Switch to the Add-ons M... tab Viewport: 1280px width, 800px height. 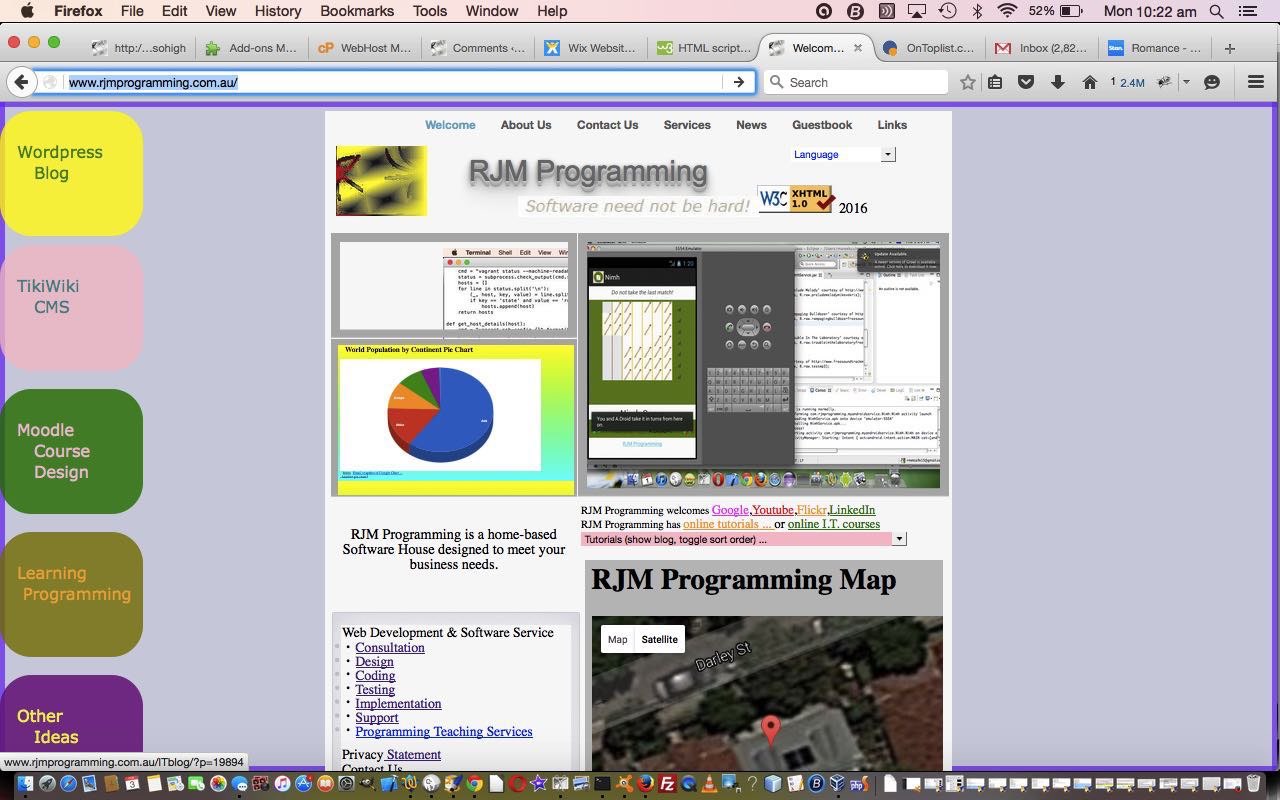pos(252,48)
